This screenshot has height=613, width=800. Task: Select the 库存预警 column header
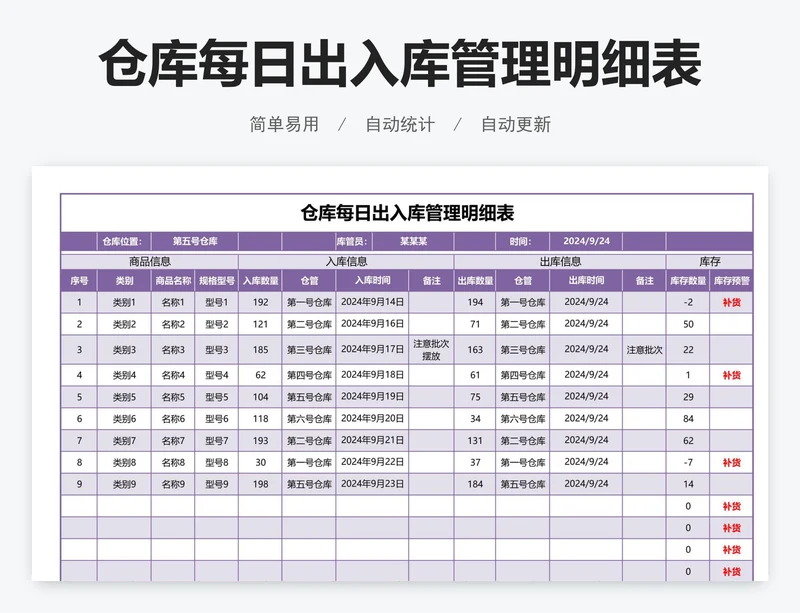pos(731,281)
